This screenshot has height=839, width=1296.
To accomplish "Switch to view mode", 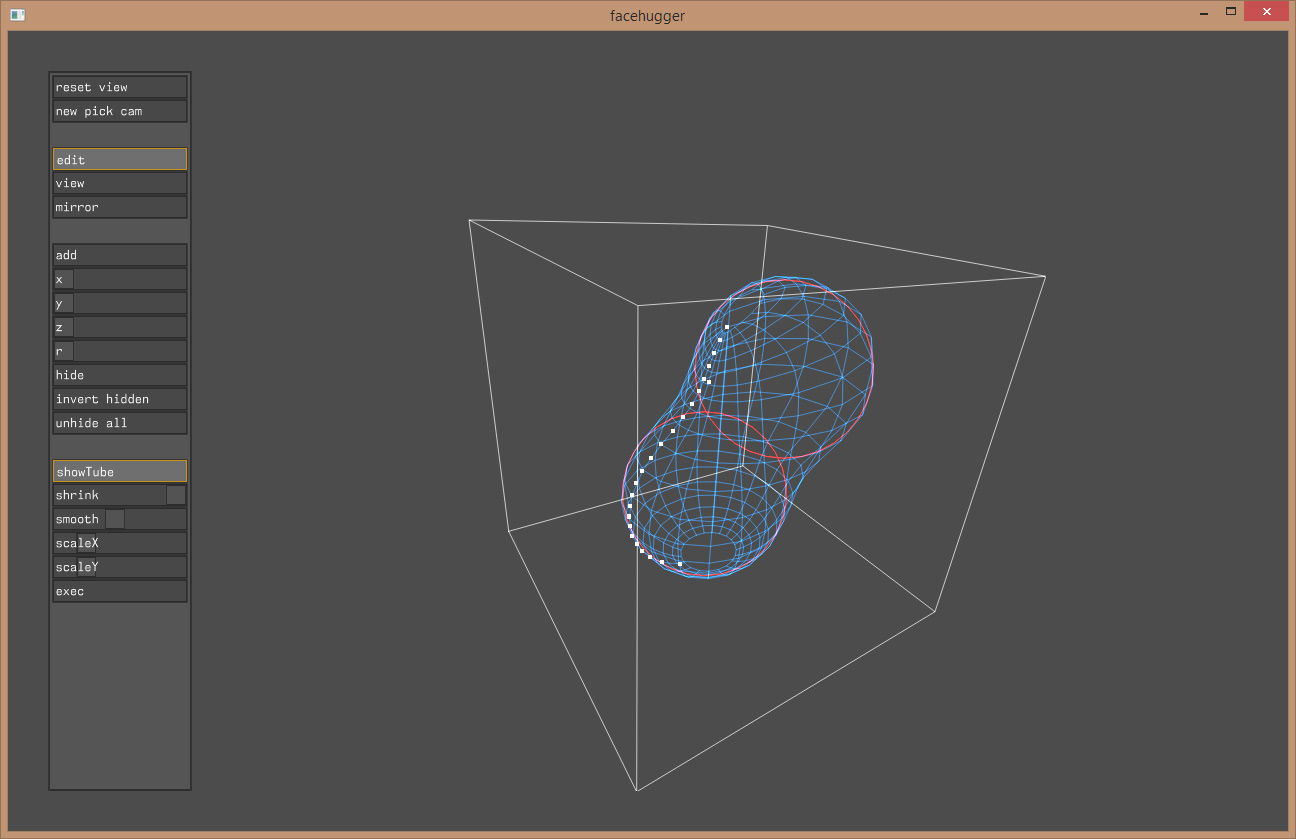I will pyautogui.click(x=119, y=183).
